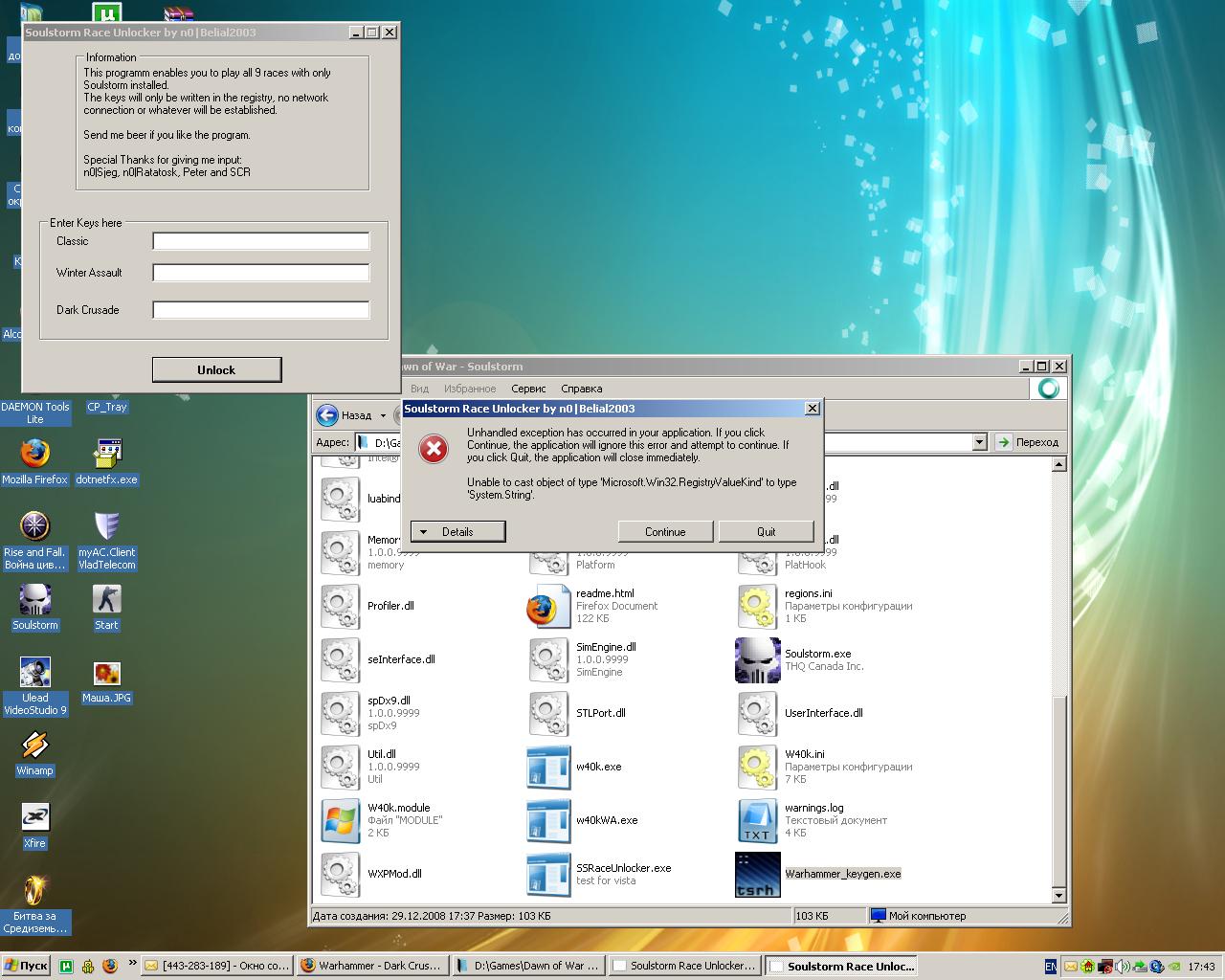1225x980 pixels.
Task: Focus the Dark Crusade key field
Action: [261, 310]
